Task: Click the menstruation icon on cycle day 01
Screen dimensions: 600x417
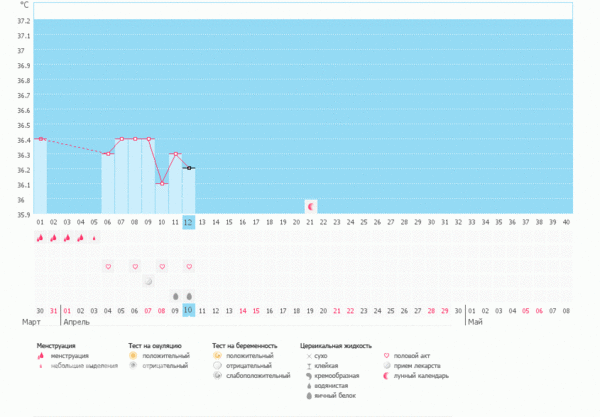Action: 40,238
